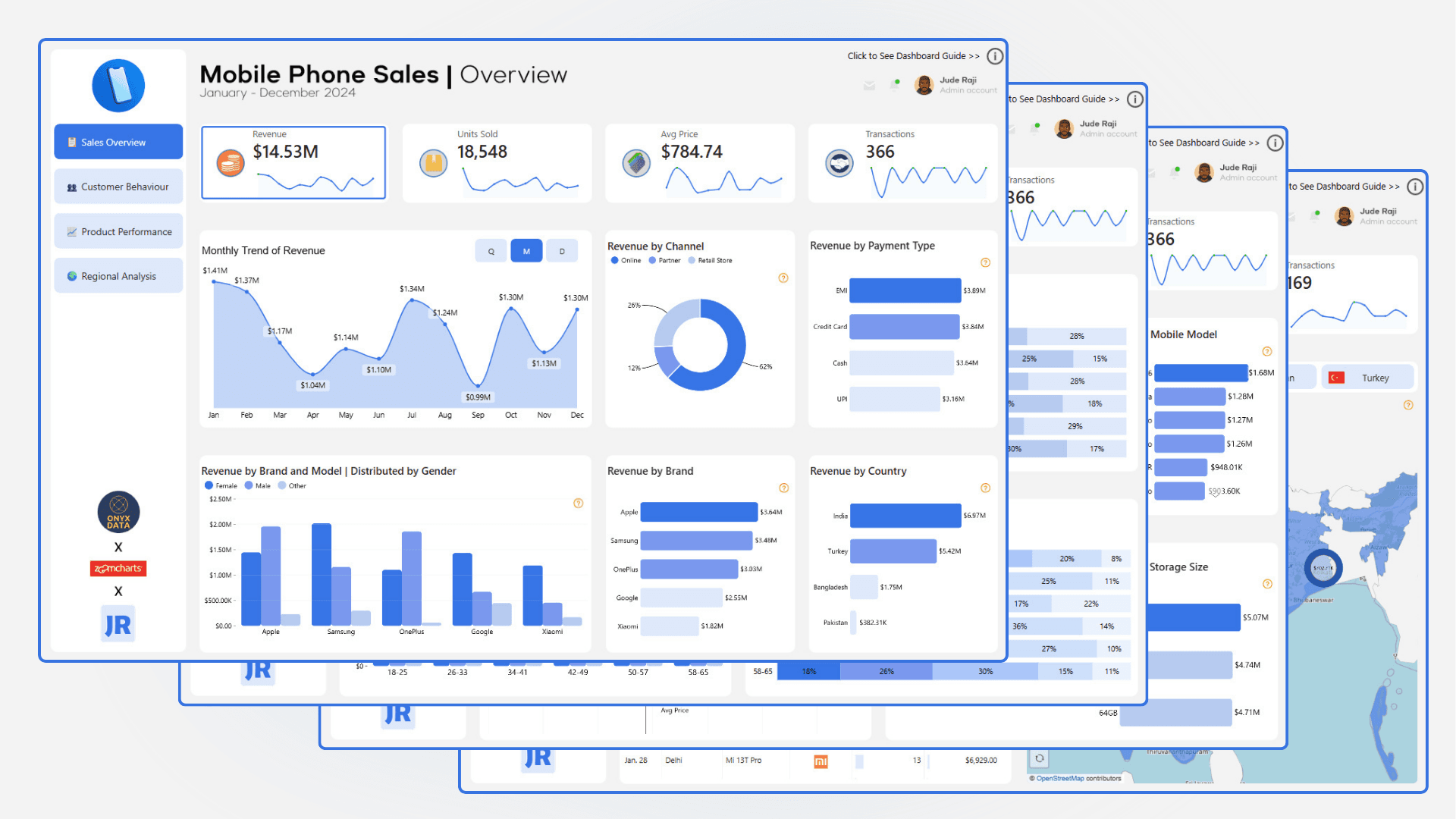Image resolution: width=1456 pixels, height=819 pixels.
Task: Click the notification bell icon in front window
Action: click(895, 85)
